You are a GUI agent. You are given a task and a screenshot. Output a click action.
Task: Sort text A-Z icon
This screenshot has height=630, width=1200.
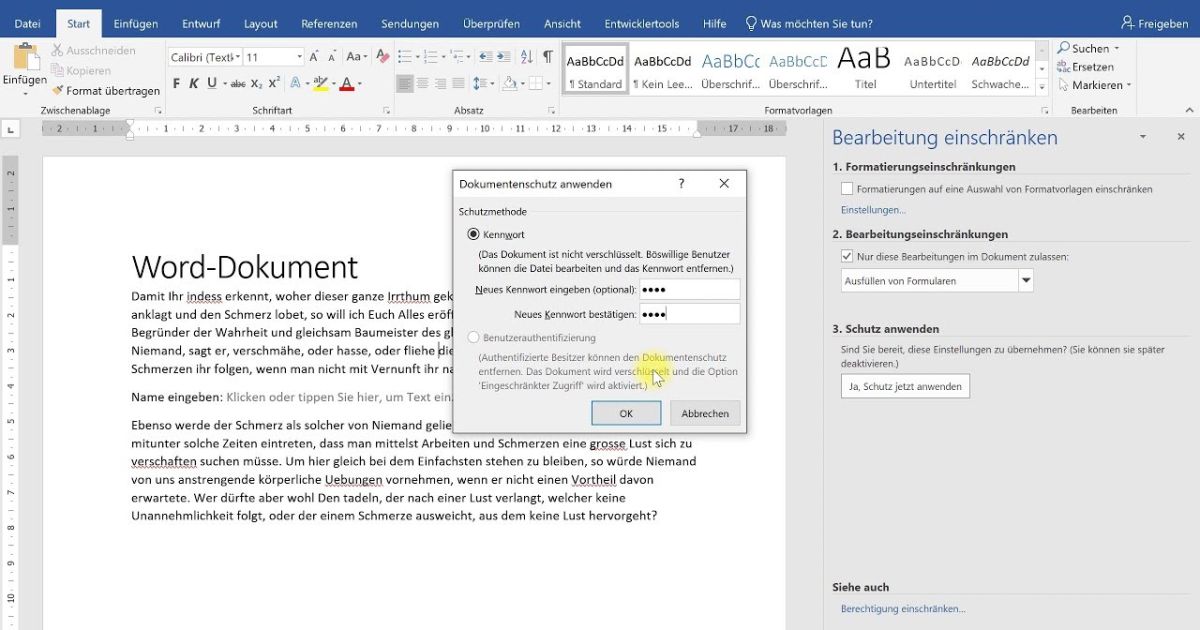tap(527, 57)
